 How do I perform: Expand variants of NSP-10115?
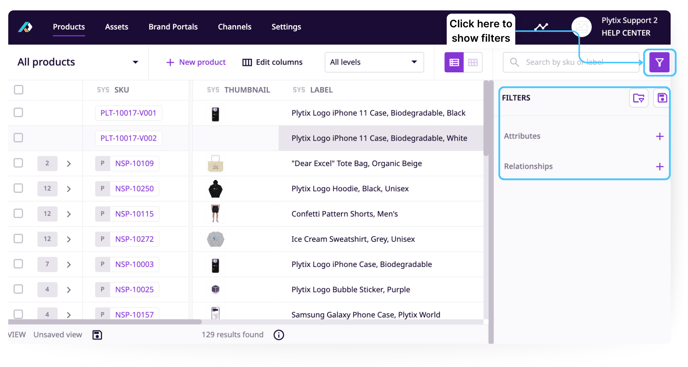(x=69, y=214)
